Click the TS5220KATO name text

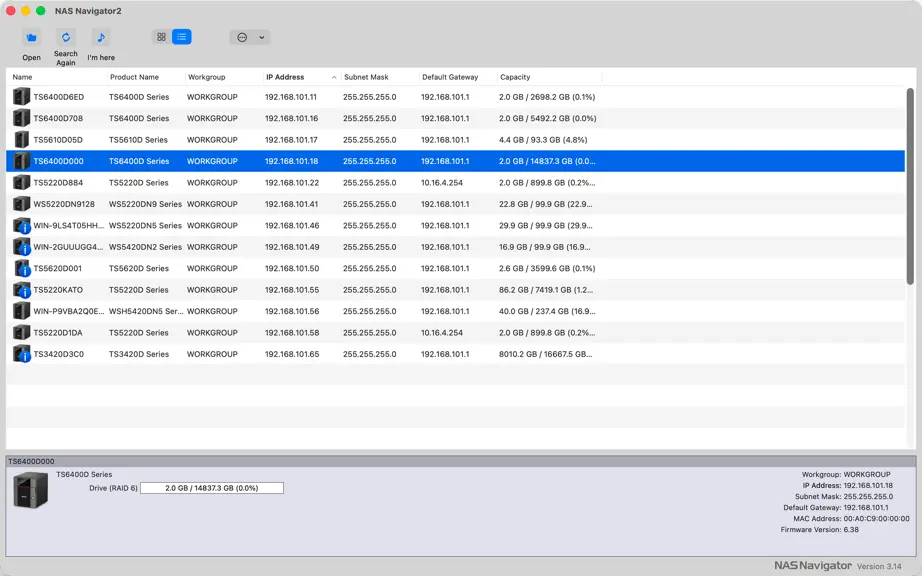pyautogui.click(x=58, y=290)
